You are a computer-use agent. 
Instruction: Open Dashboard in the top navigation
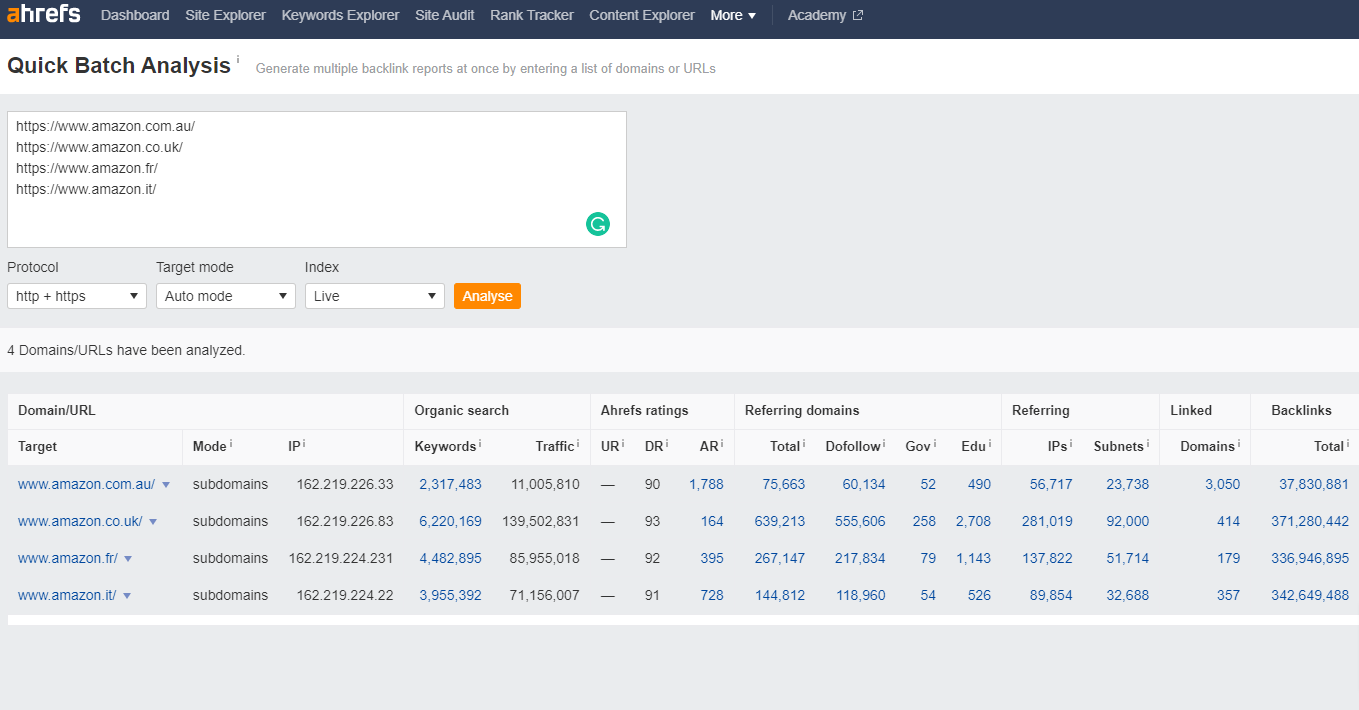(135, 15)
